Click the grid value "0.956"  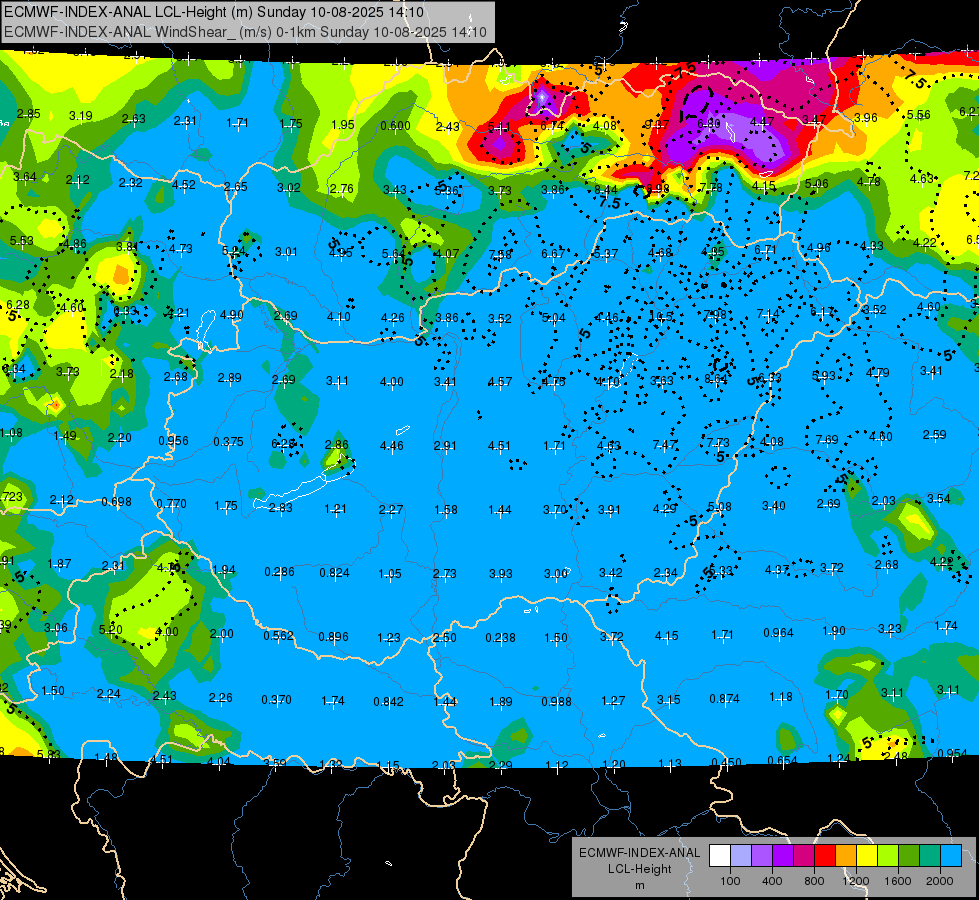173,440
